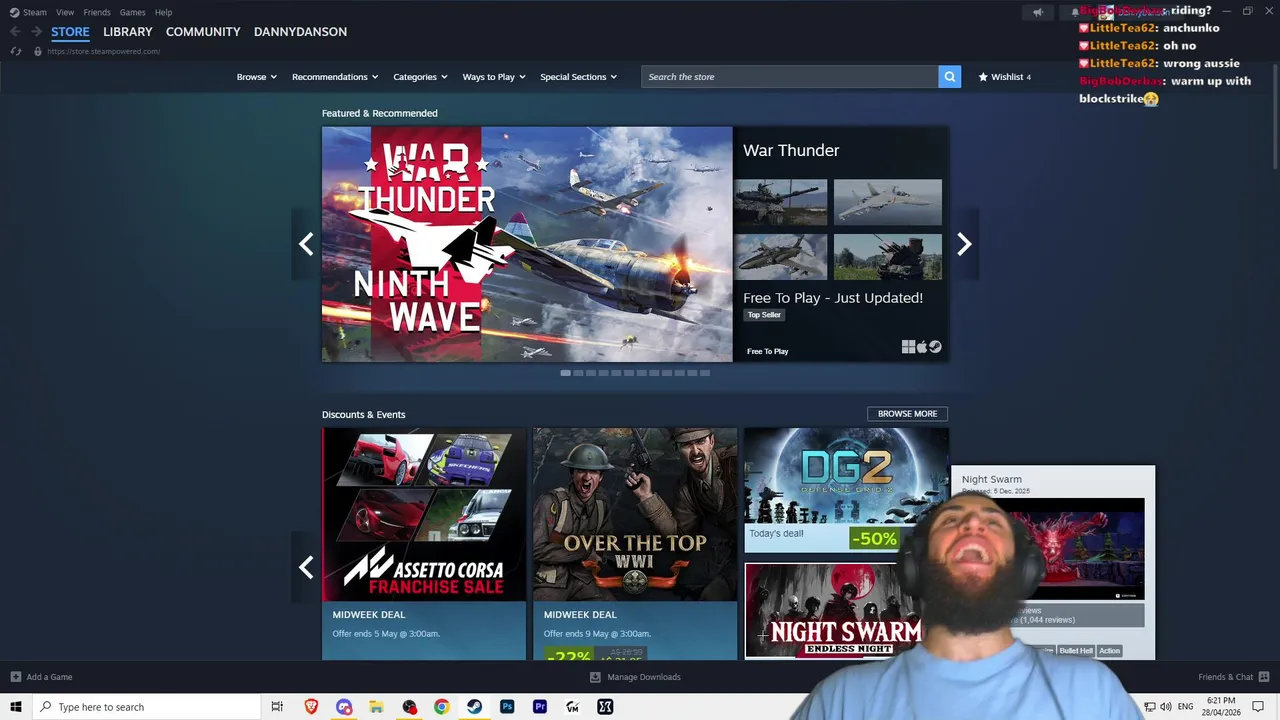The image size is (1280, 720).
Task: Open Photoshop from the taskbar
Action: tap(507, 707)
